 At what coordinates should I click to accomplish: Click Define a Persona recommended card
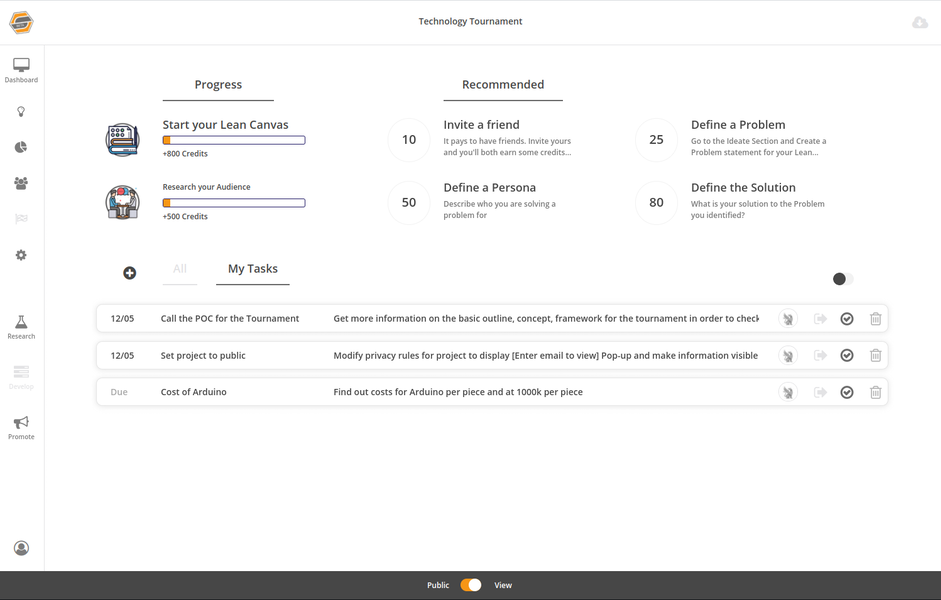(x=490, y=202)
